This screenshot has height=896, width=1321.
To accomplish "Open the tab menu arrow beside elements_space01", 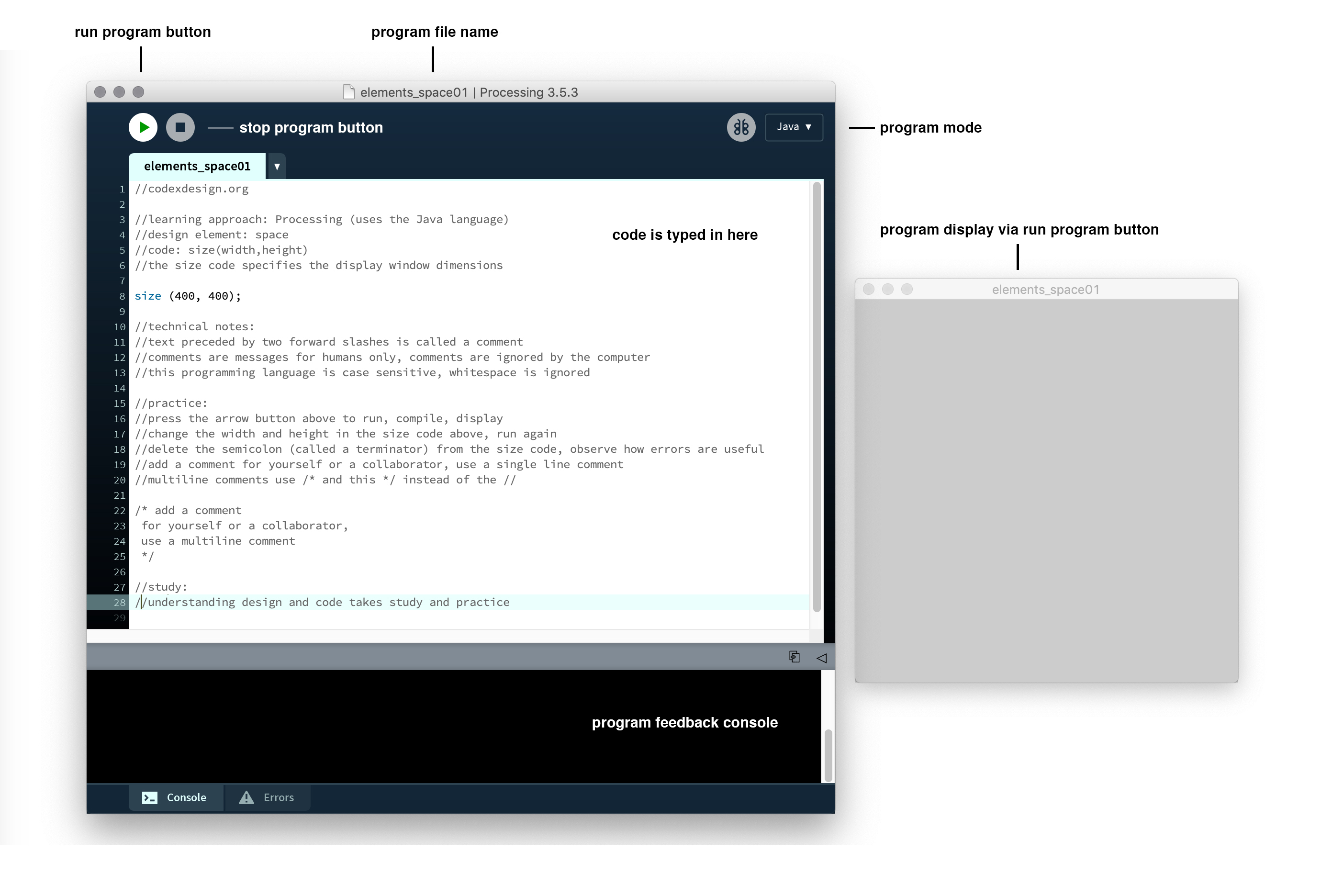I will [277, 167].
